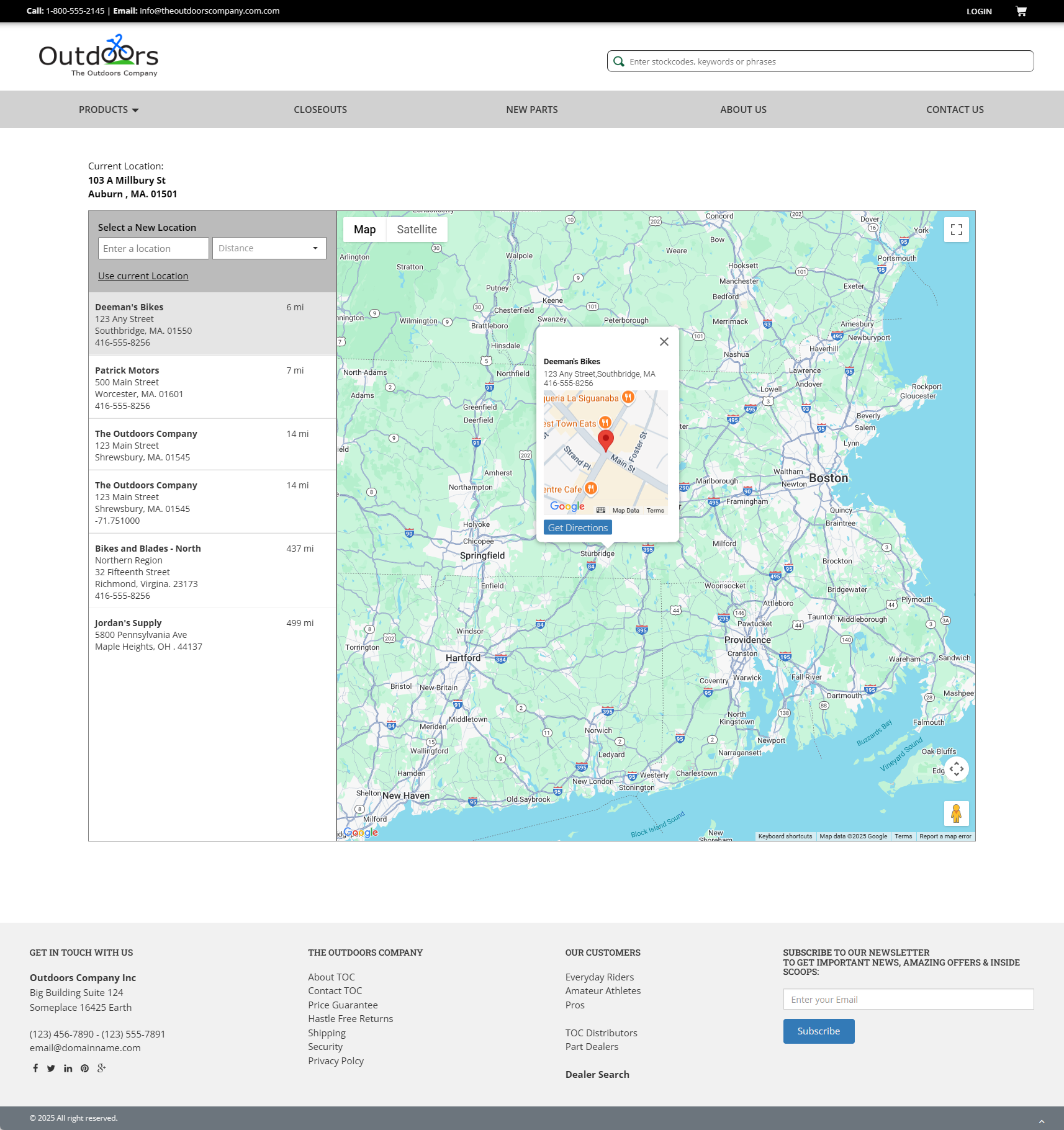Open the Pros customer link

pyautogui.click(x=575, y=1005)
